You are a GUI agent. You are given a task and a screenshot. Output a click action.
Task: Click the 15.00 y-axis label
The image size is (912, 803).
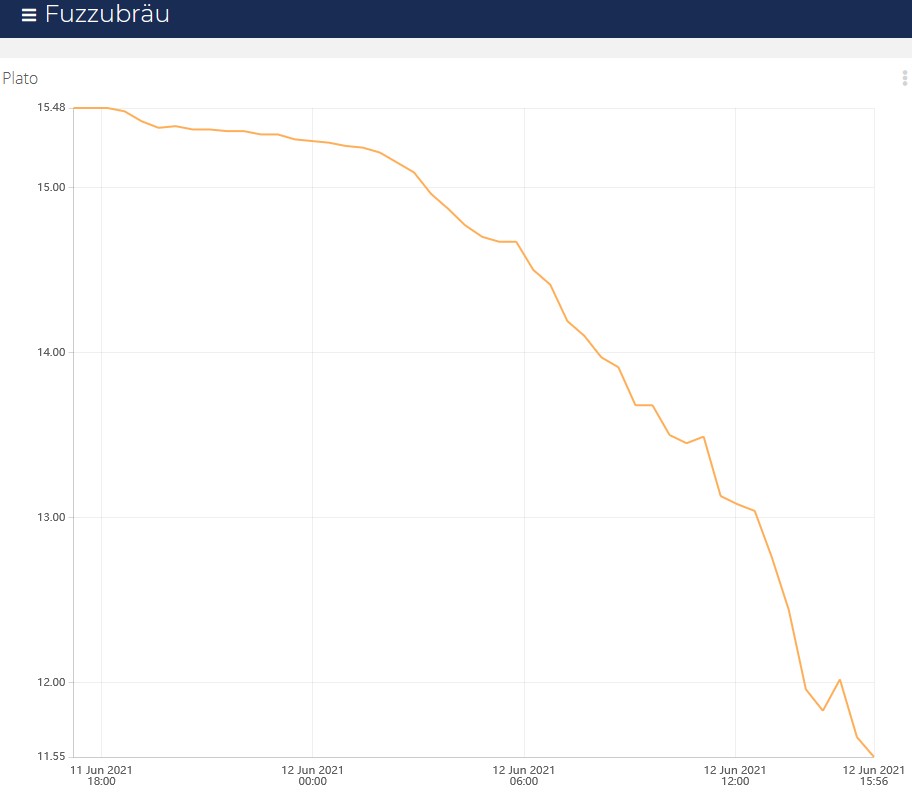coord(51,187)
